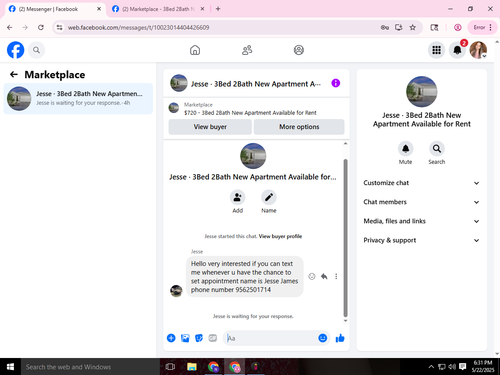Choose a sticker icon
The height and width of the screenshot is (375, 500).
(199, 338)
